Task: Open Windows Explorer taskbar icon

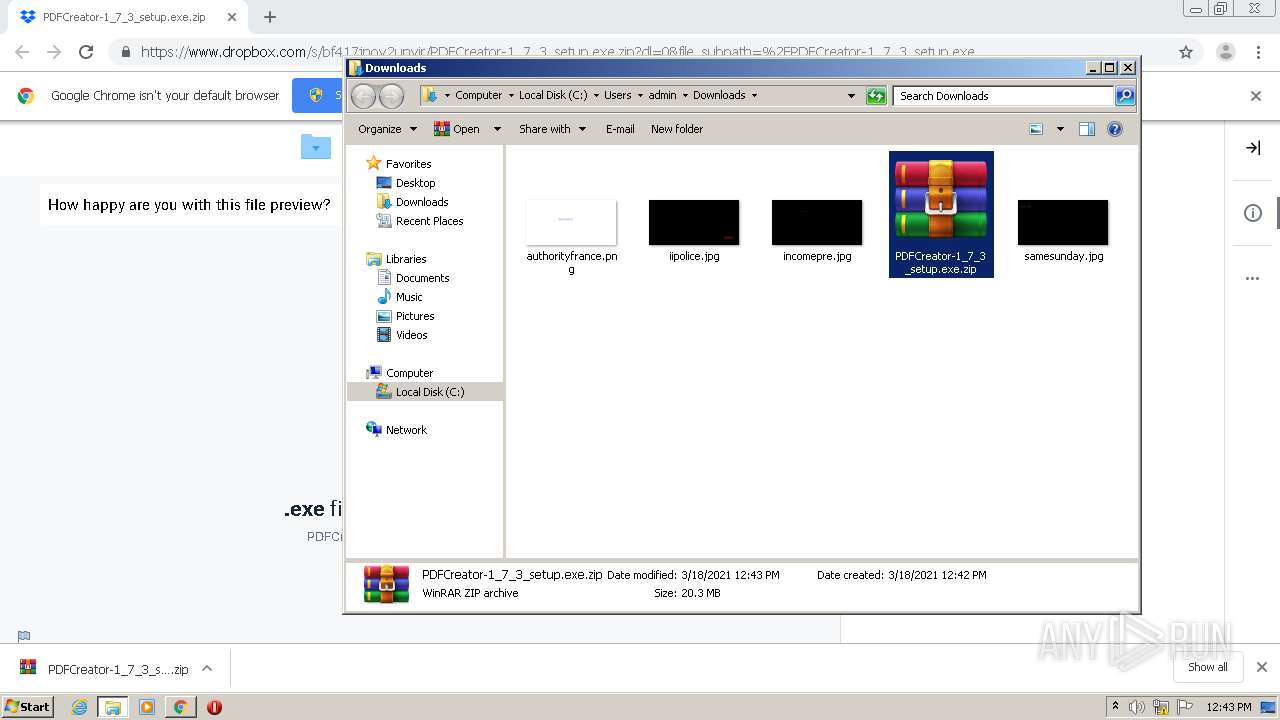Action: pos(113,707)
